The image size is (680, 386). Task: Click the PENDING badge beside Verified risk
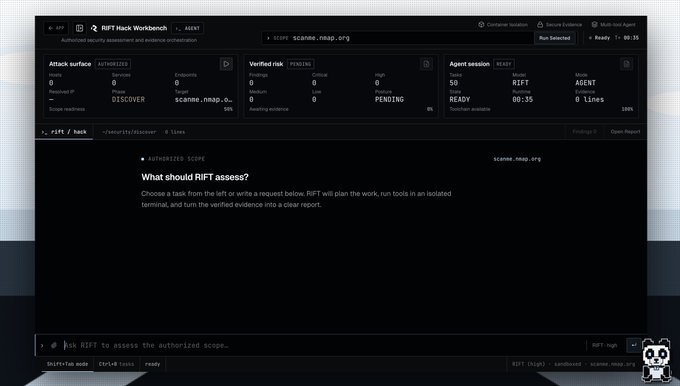pos(301,64)
